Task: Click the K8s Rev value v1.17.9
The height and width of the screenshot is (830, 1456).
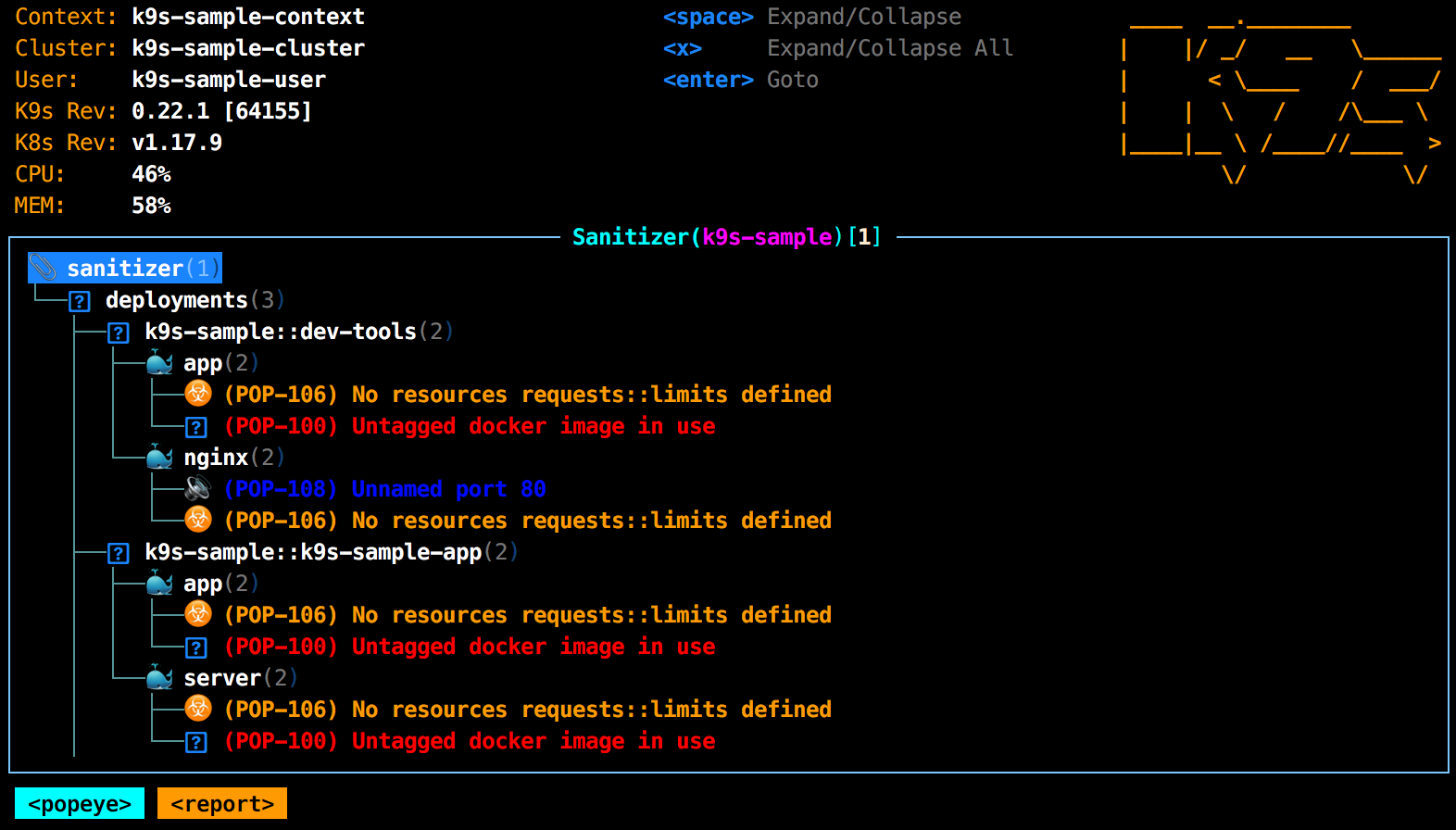Action: [177, 143]
